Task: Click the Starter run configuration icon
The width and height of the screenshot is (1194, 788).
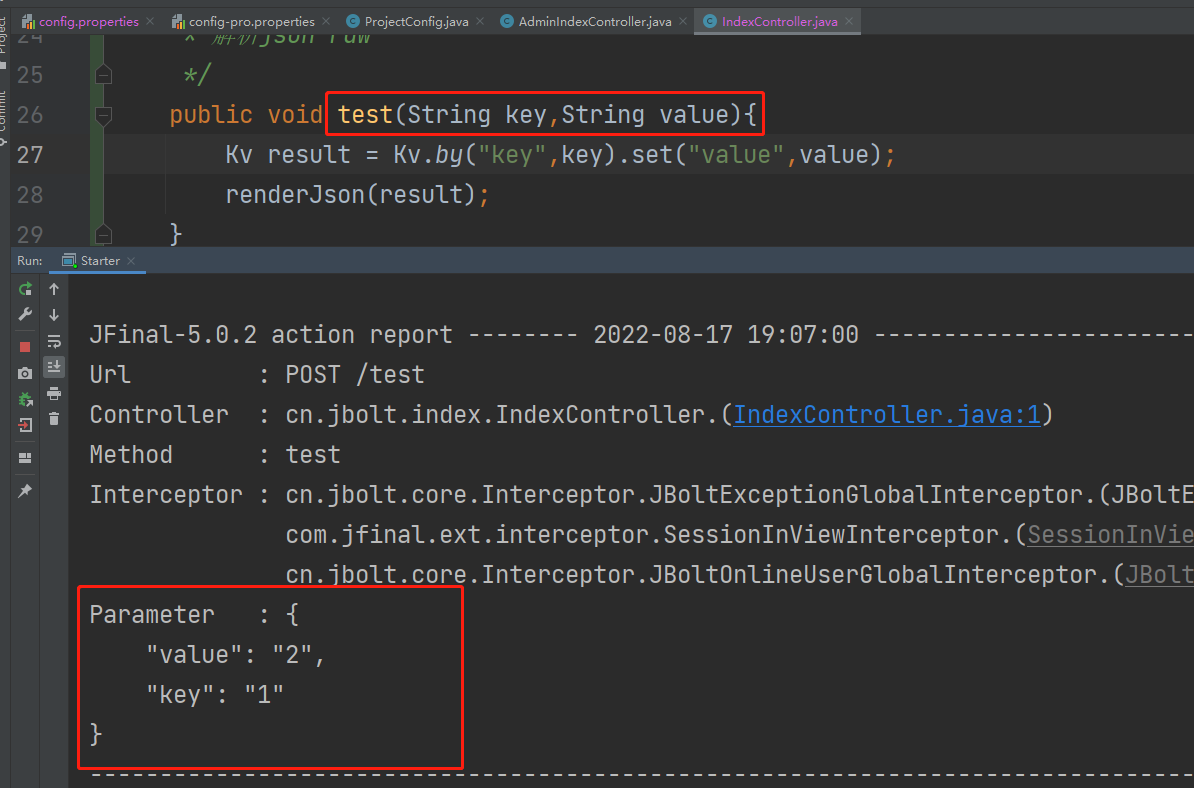Action: click(69, 260)
